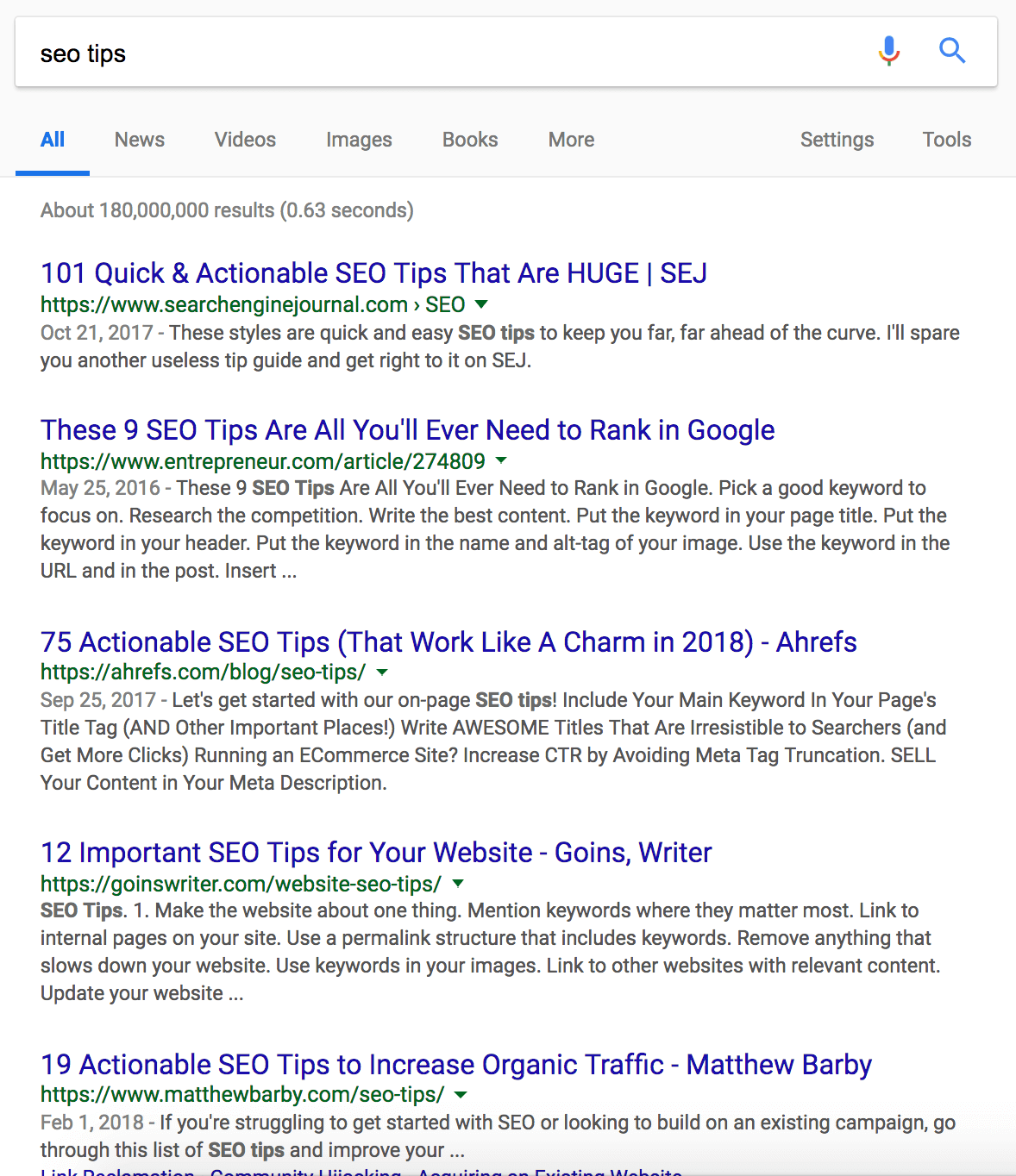Open search Tools

pos(947,140)
